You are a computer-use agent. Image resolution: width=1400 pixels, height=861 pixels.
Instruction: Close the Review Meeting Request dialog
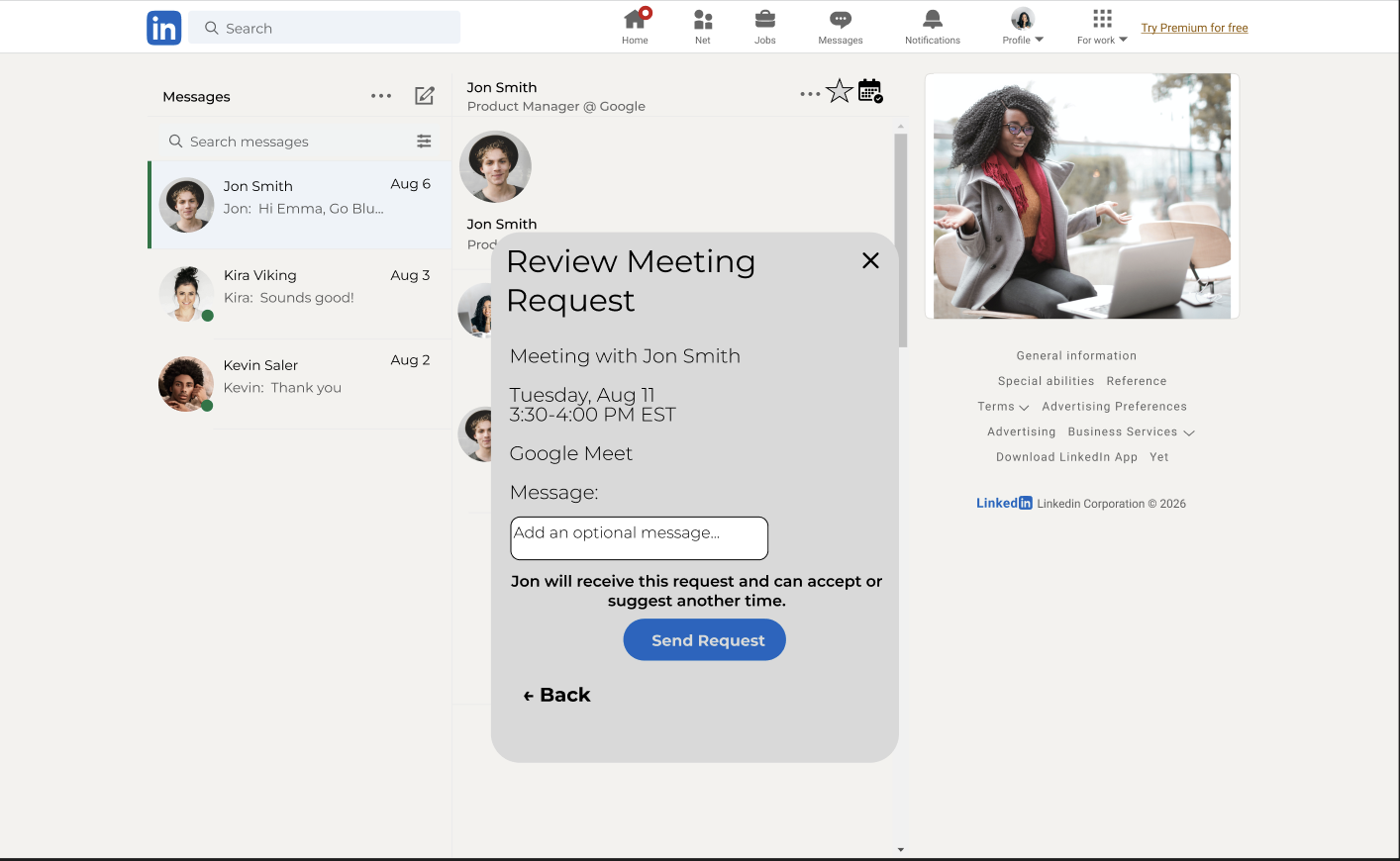point(870,260)
